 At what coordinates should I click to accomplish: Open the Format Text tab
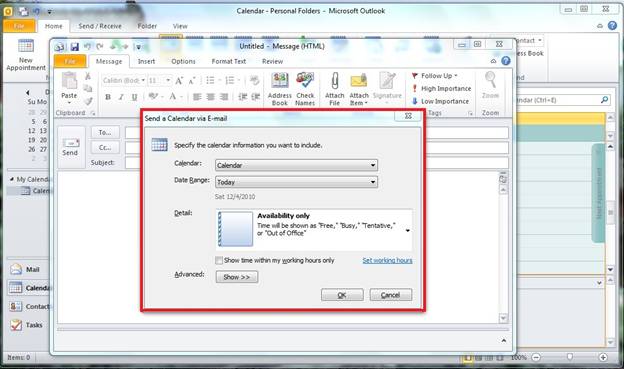coord(229,61)
